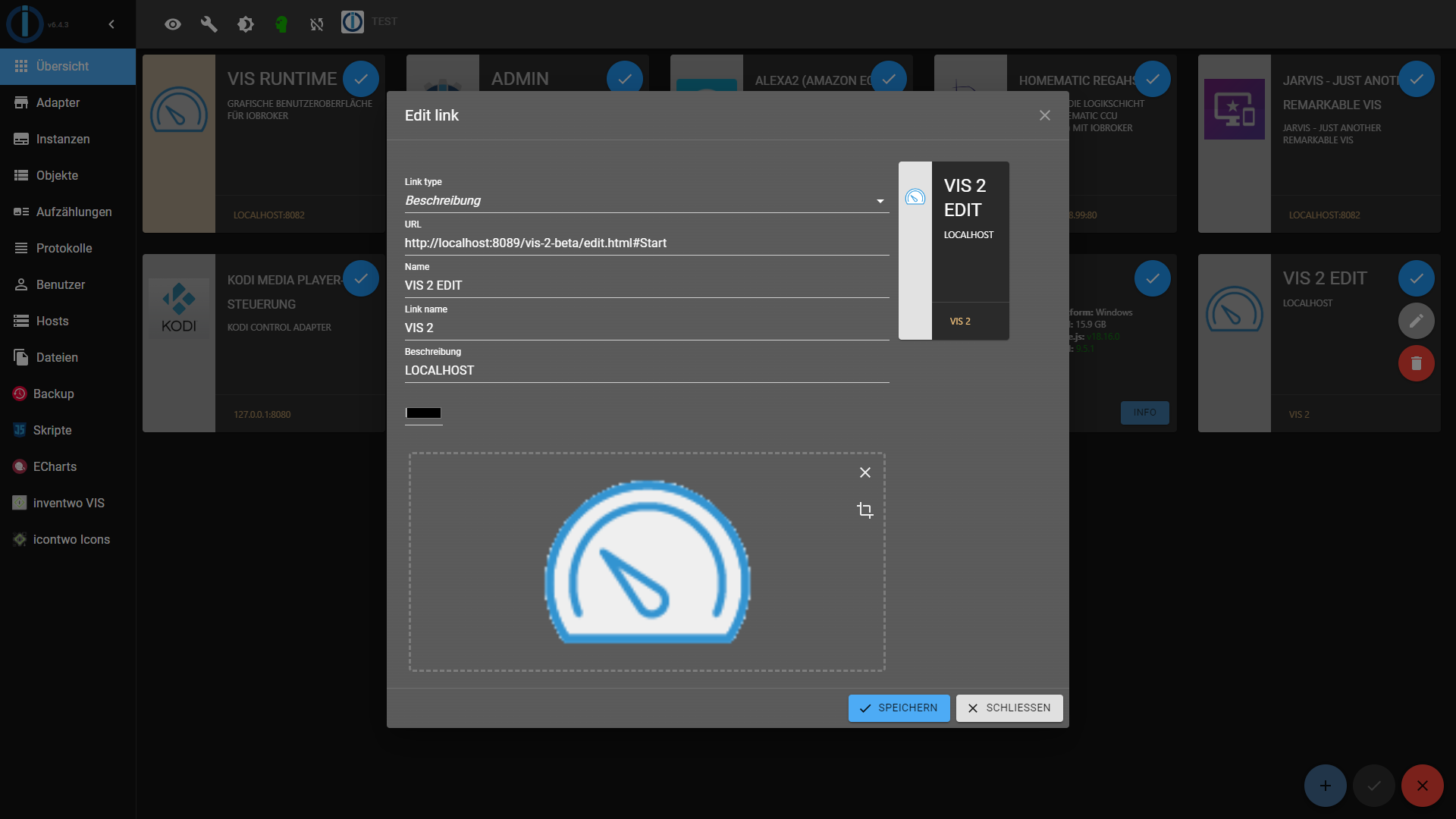This screenshot has width=1456, height=819.
Task: Open the Adapter page
Action: 67,102
